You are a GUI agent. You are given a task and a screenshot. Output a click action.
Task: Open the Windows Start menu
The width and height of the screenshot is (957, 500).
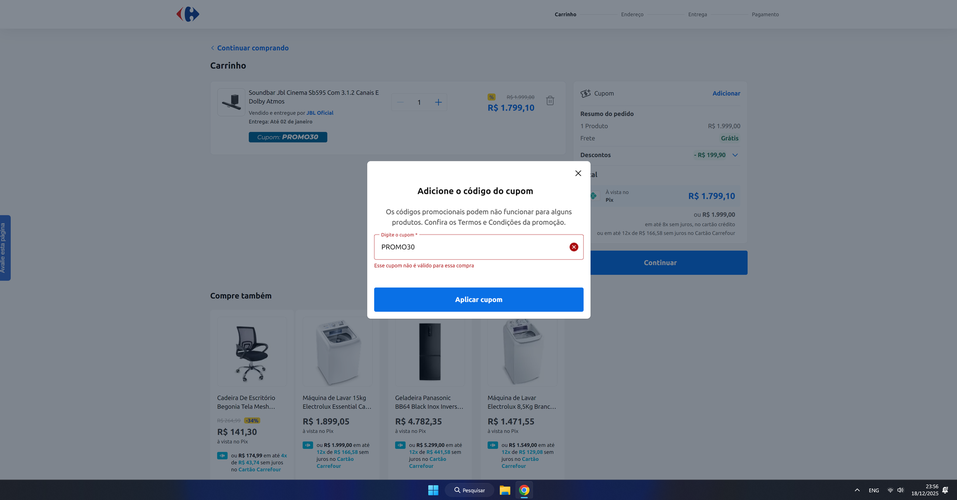pos(433,490)
